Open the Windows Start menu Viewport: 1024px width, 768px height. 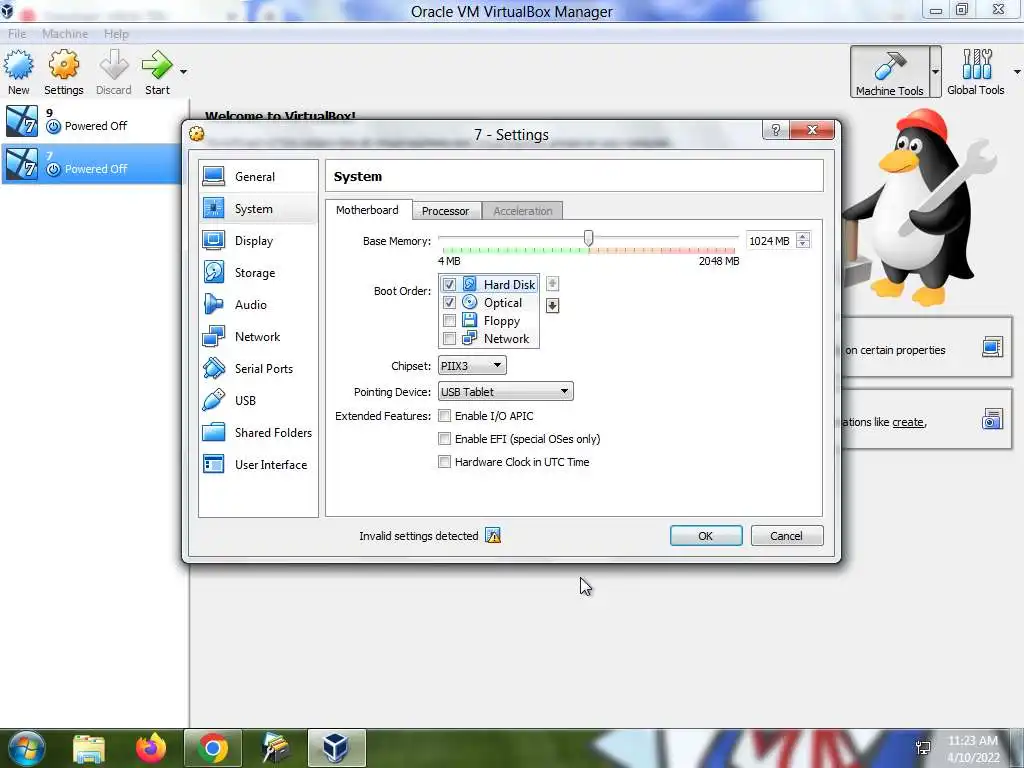point(26,748)
